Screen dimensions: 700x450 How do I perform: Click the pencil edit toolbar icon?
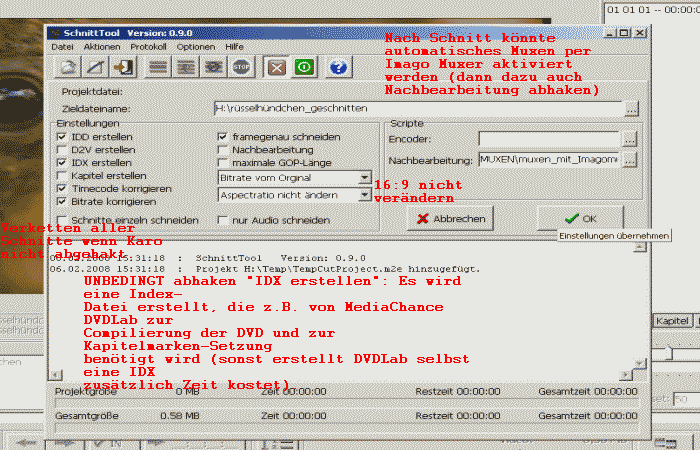[96, 68]
